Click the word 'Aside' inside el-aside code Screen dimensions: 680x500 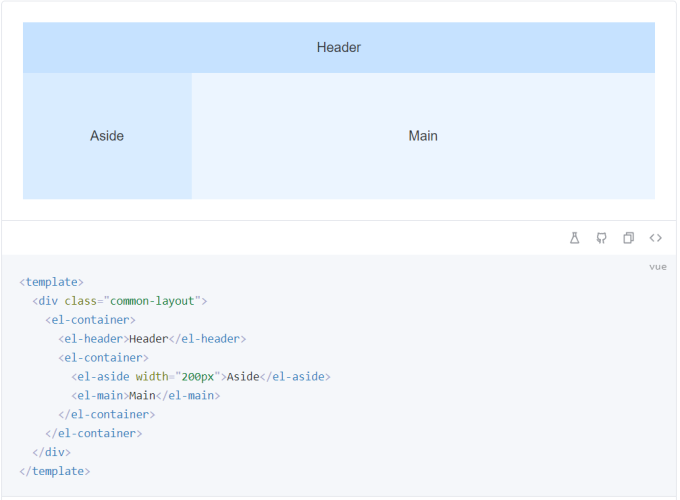point(243,377)
